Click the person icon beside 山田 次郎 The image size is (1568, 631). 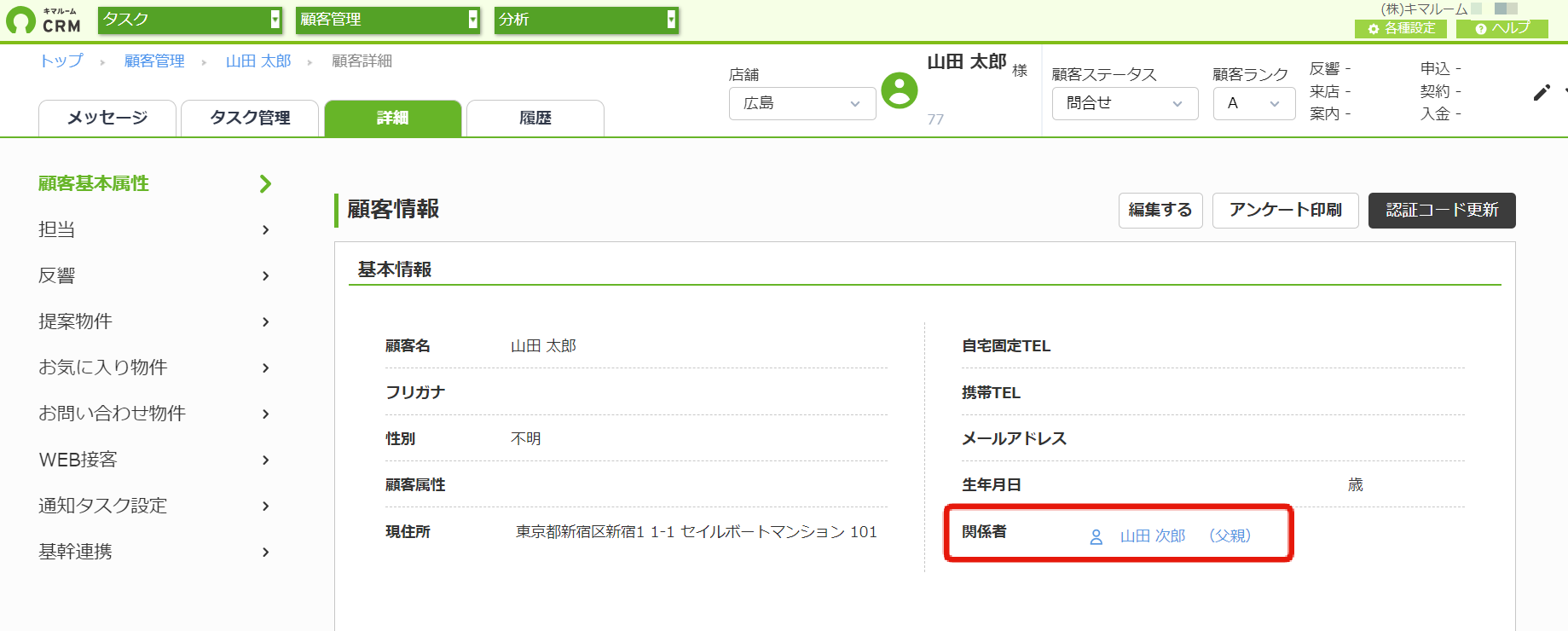(1096, 537)
